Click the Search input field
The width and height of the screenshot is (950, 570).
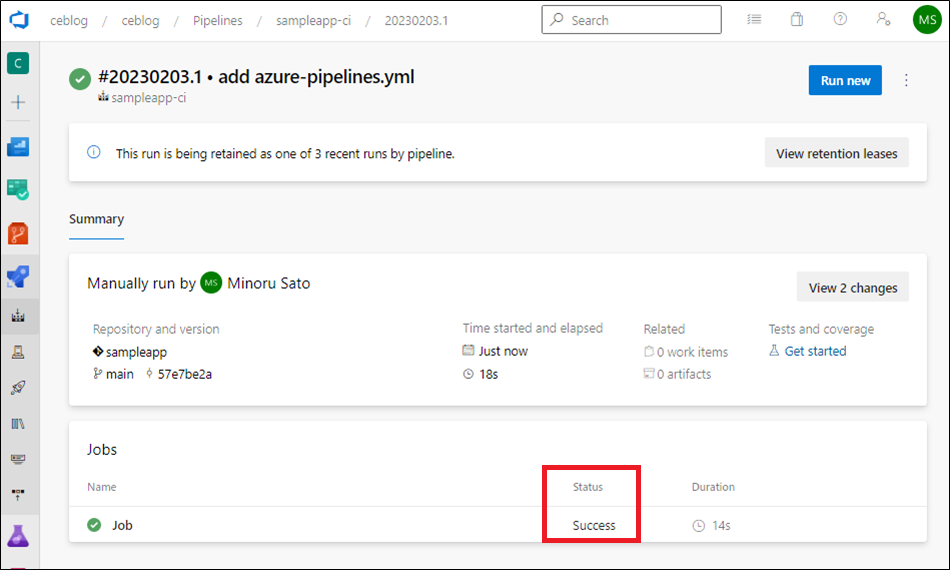(x=631, y=20)
